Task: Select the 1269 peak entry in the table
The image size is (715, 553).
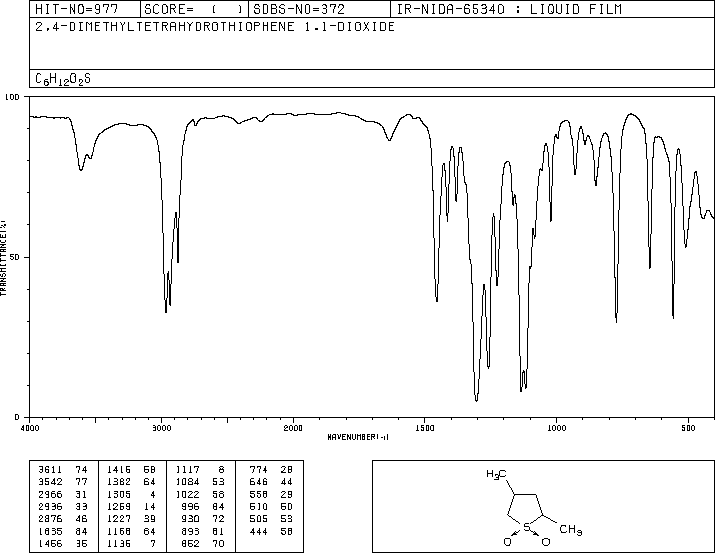Action: pos(131,506)
